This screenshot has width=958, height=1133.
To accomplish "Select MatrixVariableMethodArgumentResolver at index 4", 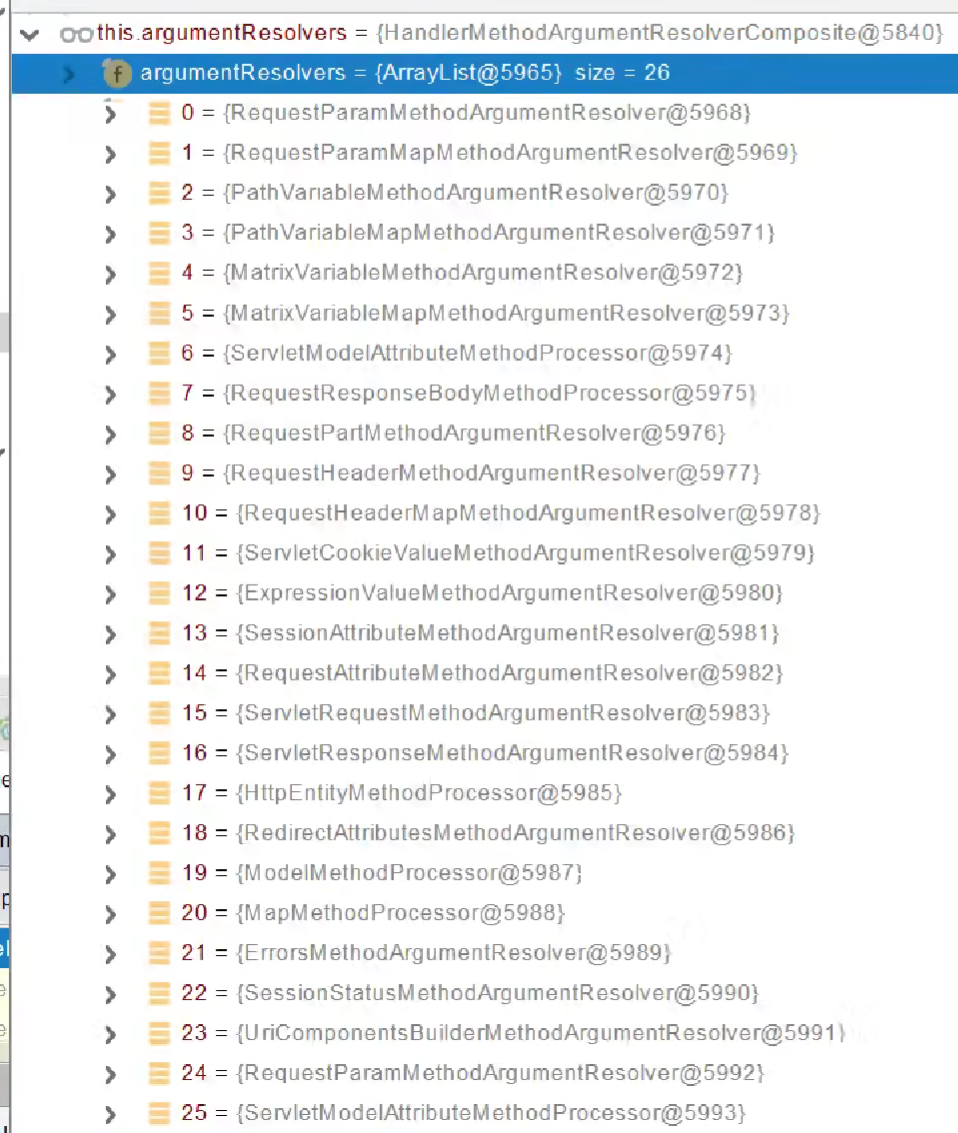I will tap(484, 273).
